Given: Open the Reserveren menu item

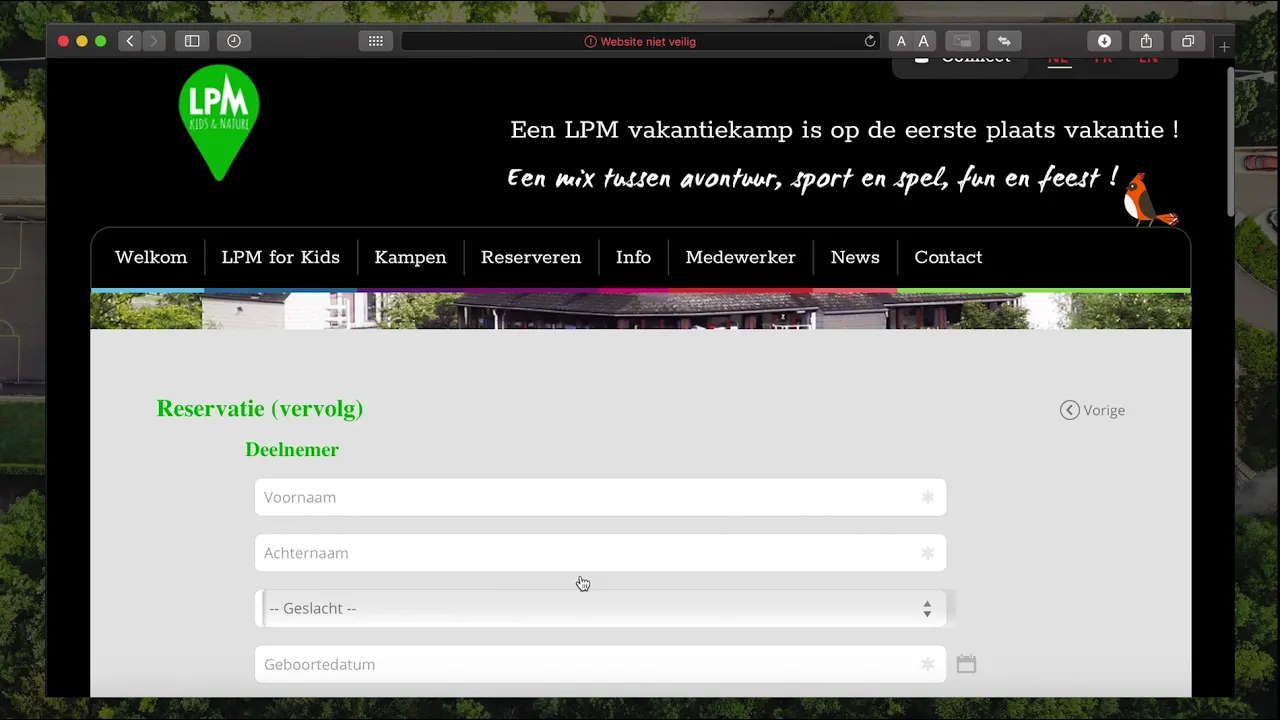Looking at the screenshot, I should coord(531,257).
